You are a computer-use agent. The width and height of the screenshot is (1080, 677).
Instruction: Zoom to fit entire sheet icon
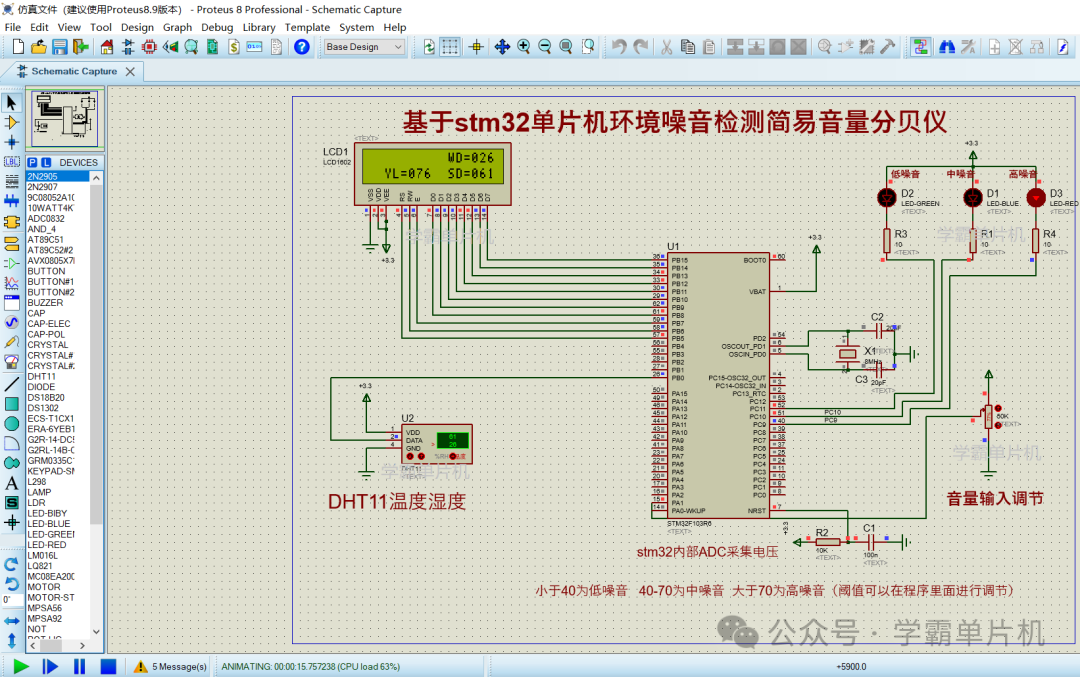coord(566,47)
